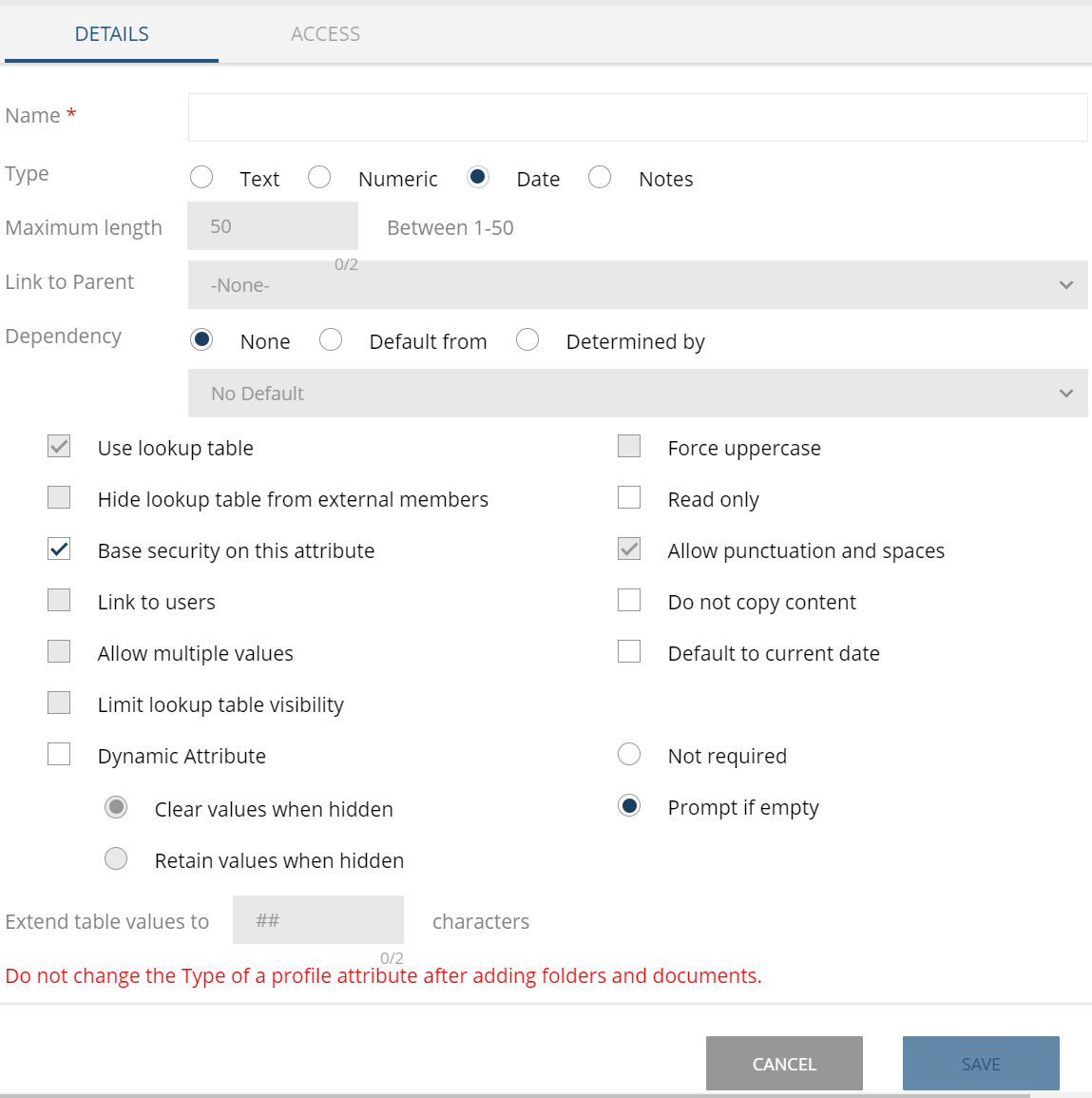Switch to the ACCESS tab
1092x1098 pixels.
(325, 34)
